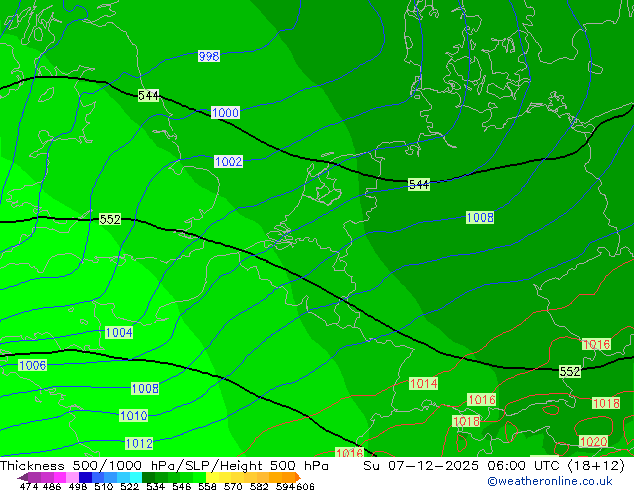Select the 1004 pressure label
The height and width of the screenshot is (490, 634).
point(118,333)
